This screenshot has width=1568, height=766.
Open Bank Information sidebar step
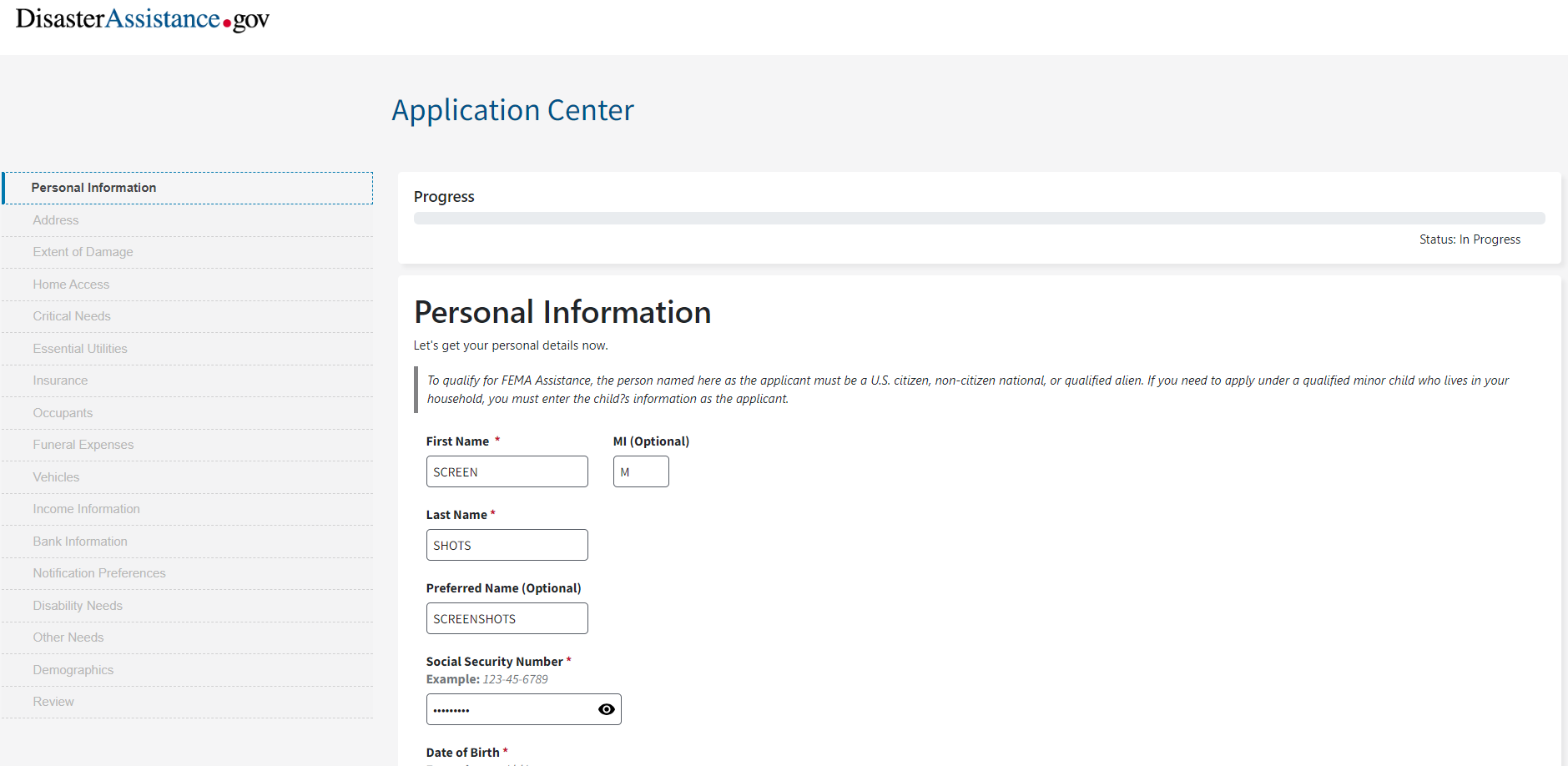80,542
